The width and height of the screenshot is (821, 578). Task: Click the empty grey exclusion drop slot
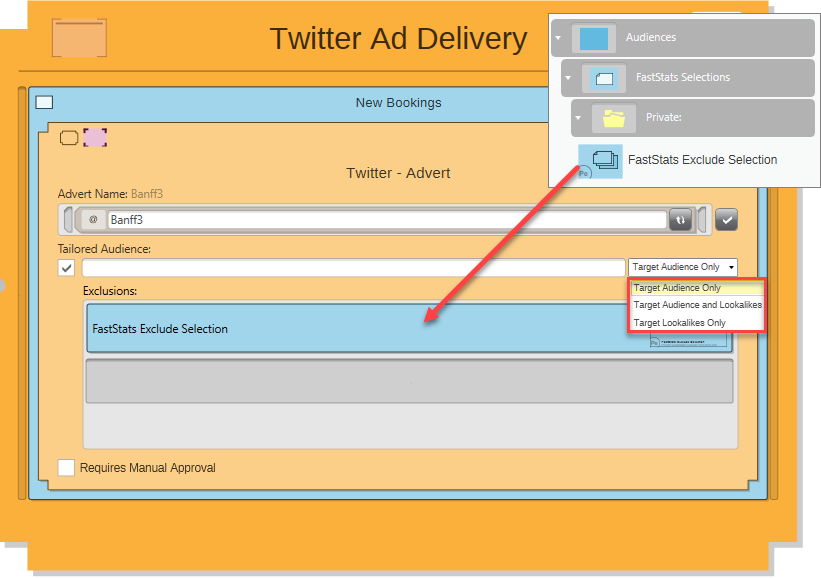409,381
